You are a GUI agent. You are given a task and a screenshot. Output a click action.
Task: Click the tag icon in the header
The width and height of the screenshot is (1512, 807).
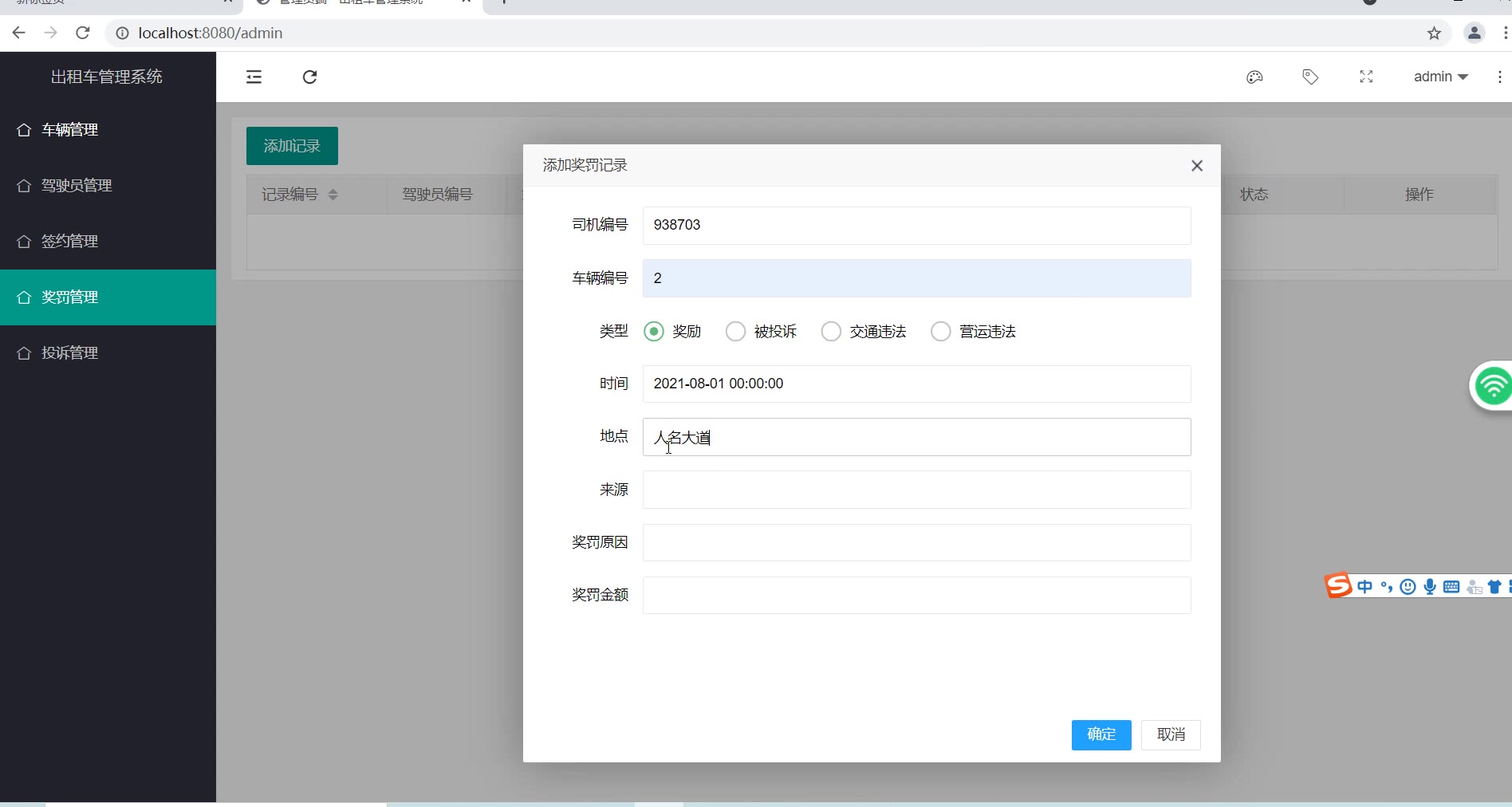(x=1310, y=77)
